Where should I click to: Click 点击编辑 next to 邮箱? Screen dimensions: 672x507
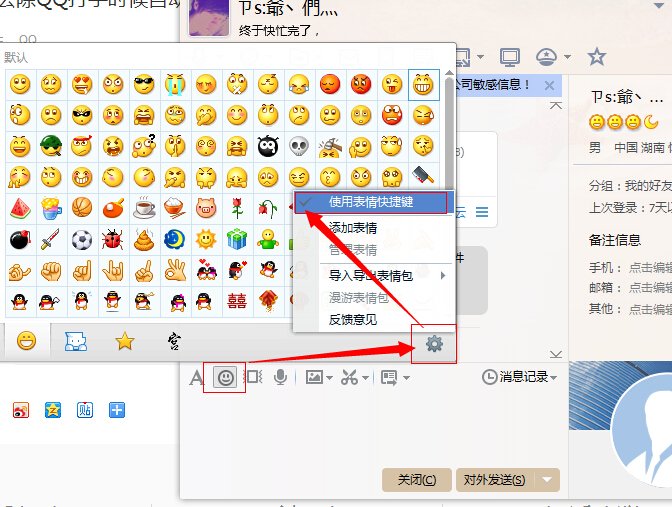coord(650,288)
